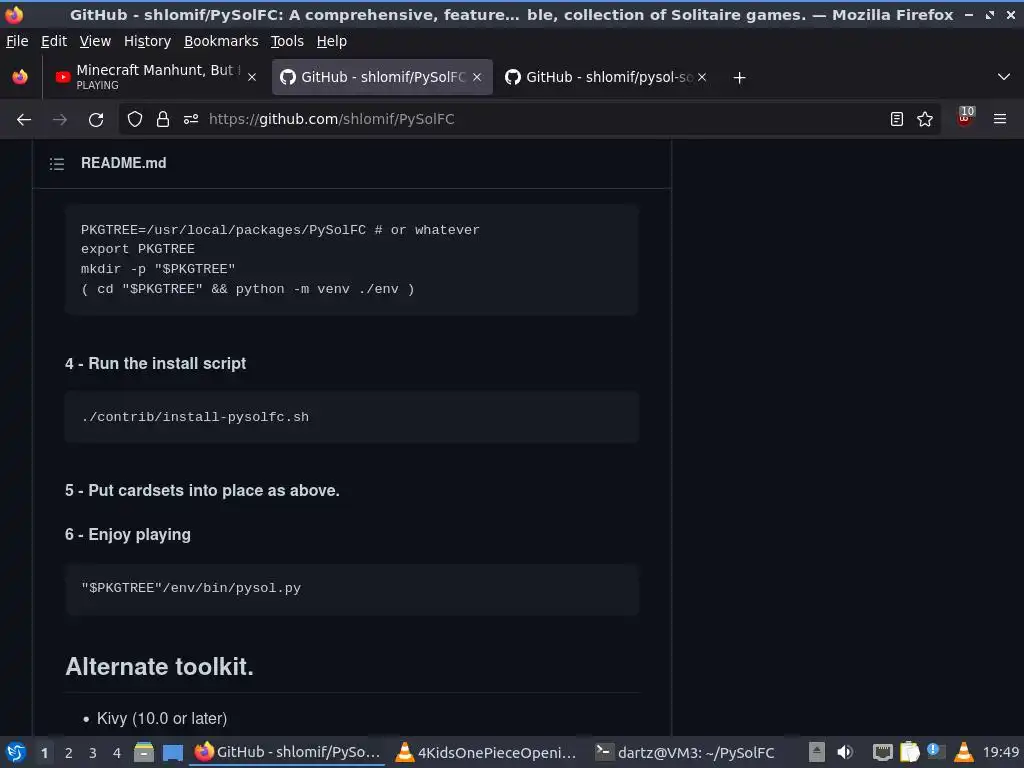Open the VLC 4KidsOnePieceOpening taskbar entry
Viewport: 1024px width, 768px height.
tap(487, 752)
